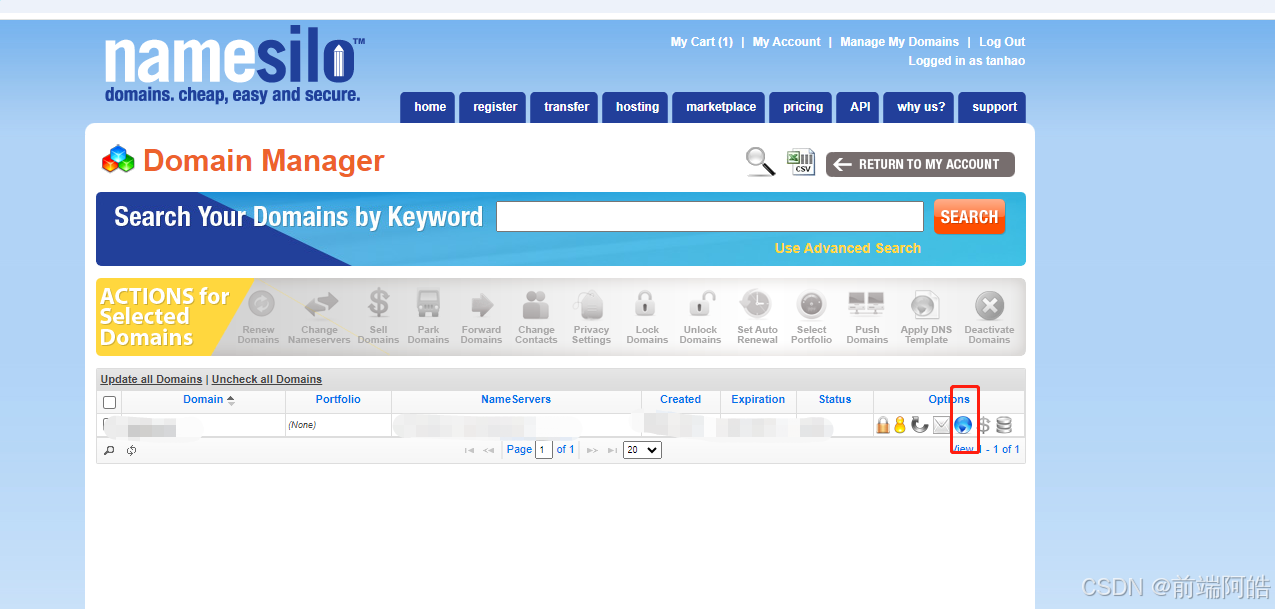Open the rows-per-page dropdown showing 20
Image resolution: width=1275 pixels, height=609 pixels.
click(642, 450)
